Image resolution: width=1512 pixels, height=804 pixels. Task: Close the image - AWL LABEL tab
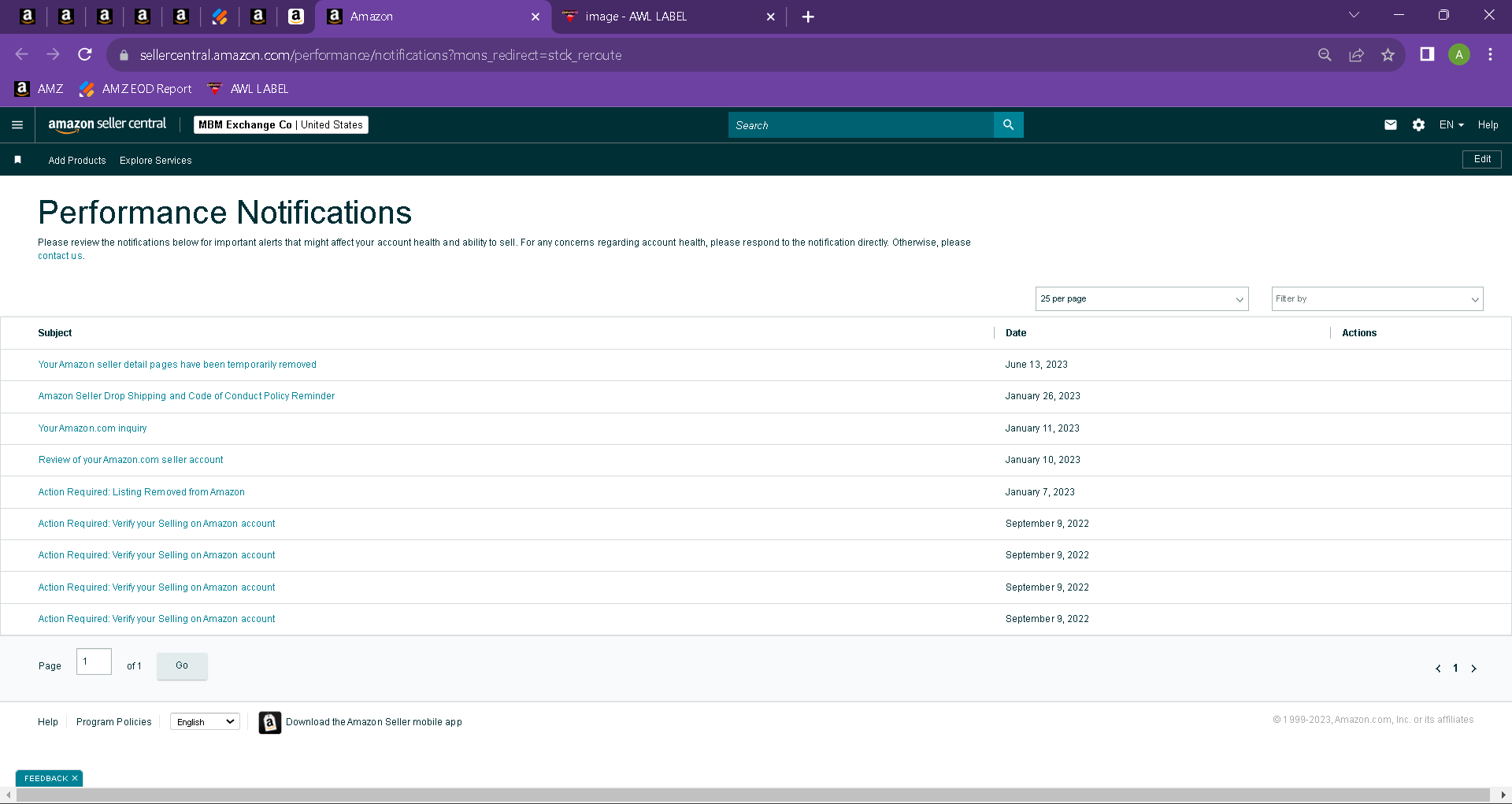point(771,17)
